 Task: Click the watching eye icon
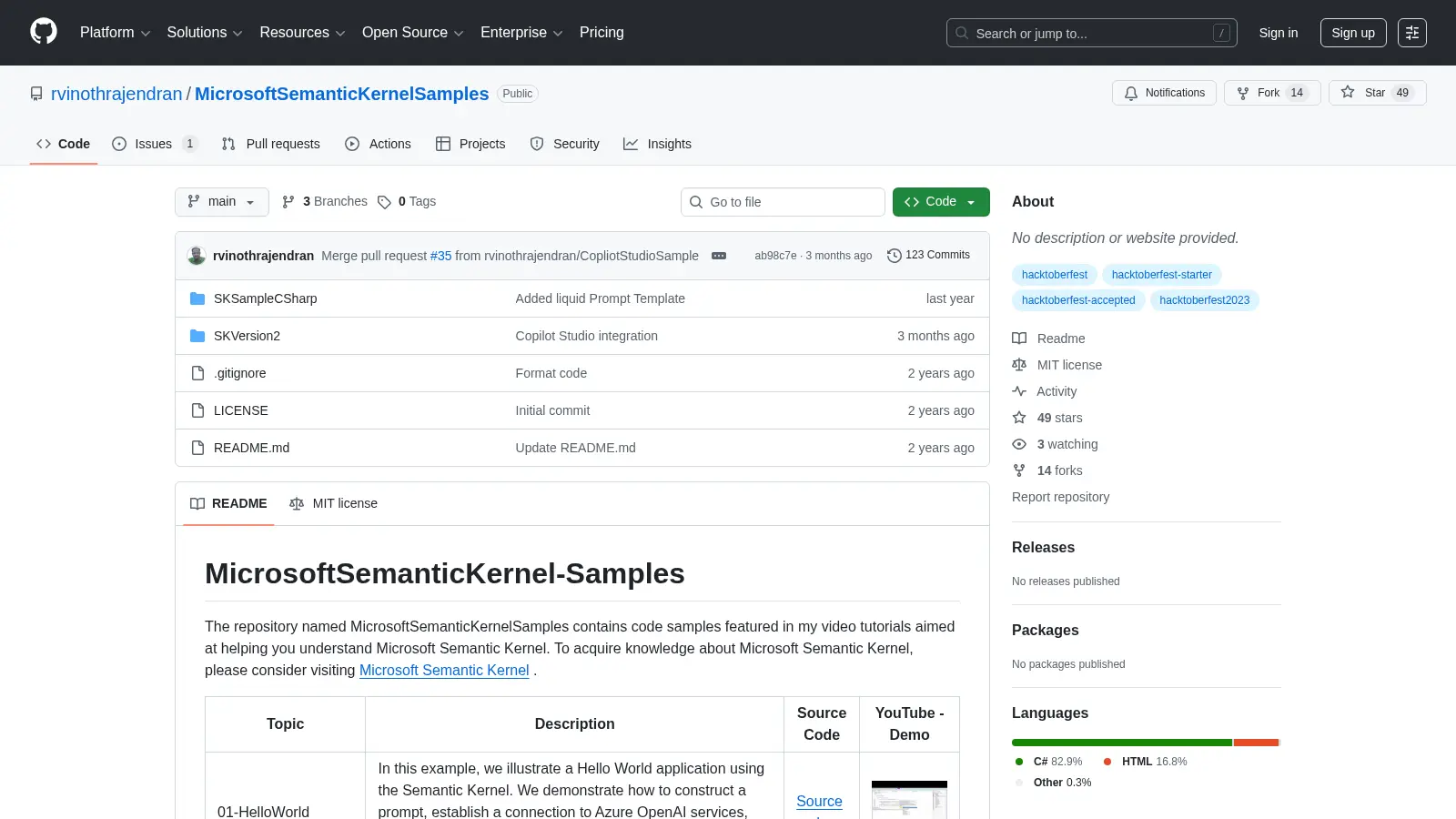click(1019, 444)
